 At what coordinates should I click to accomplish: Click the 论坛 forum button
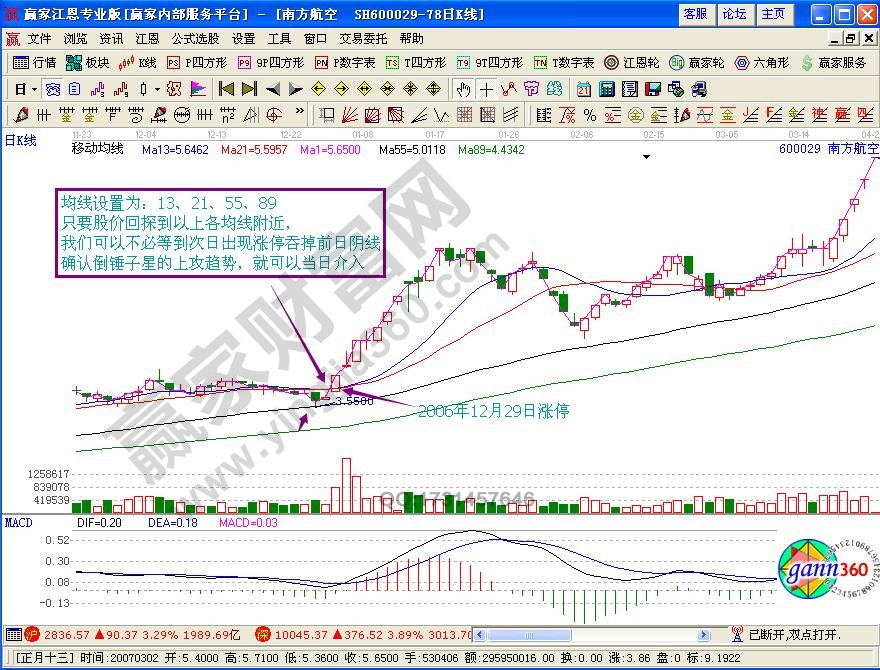click(x=736, y=15)
